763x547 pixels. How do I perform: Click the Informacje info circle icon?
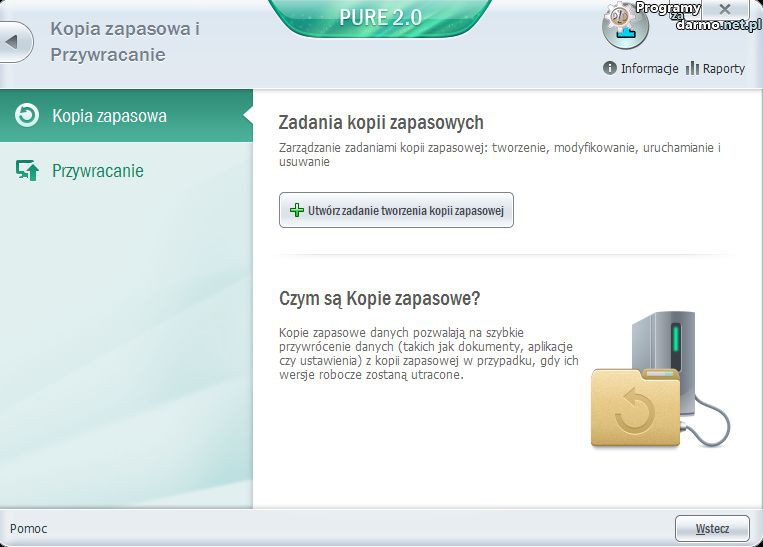[609, 68]
